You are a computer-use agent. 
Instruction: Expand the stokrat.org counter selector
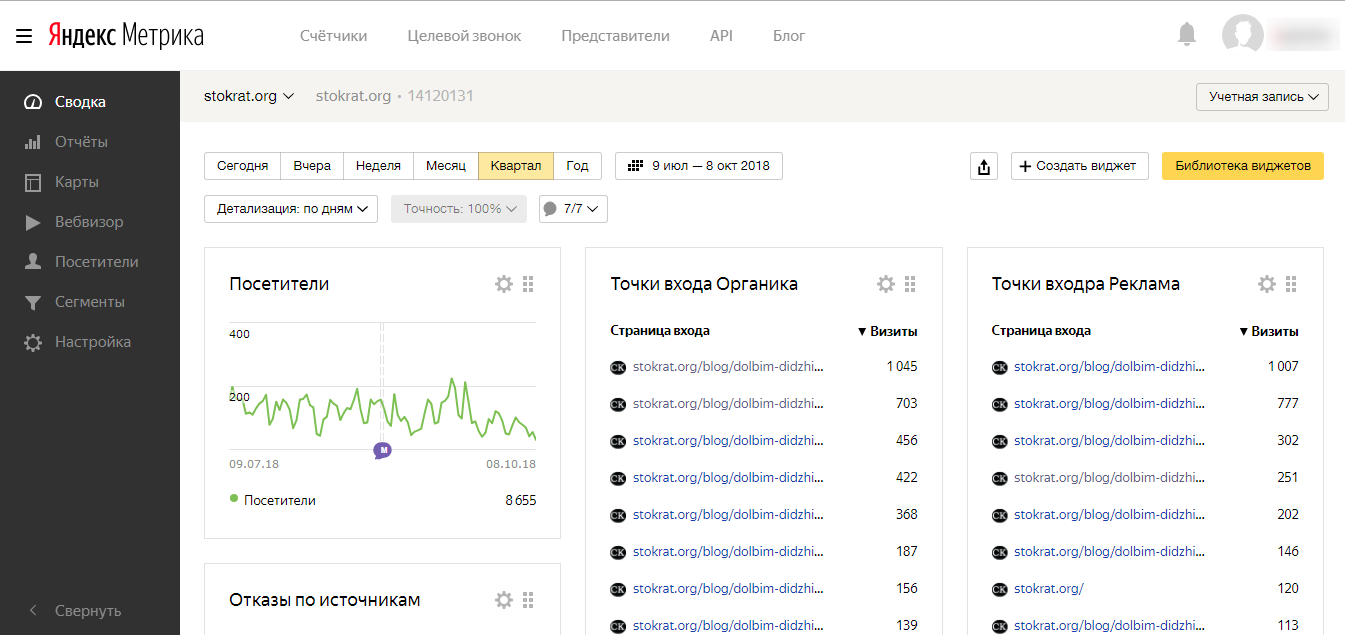249,96
